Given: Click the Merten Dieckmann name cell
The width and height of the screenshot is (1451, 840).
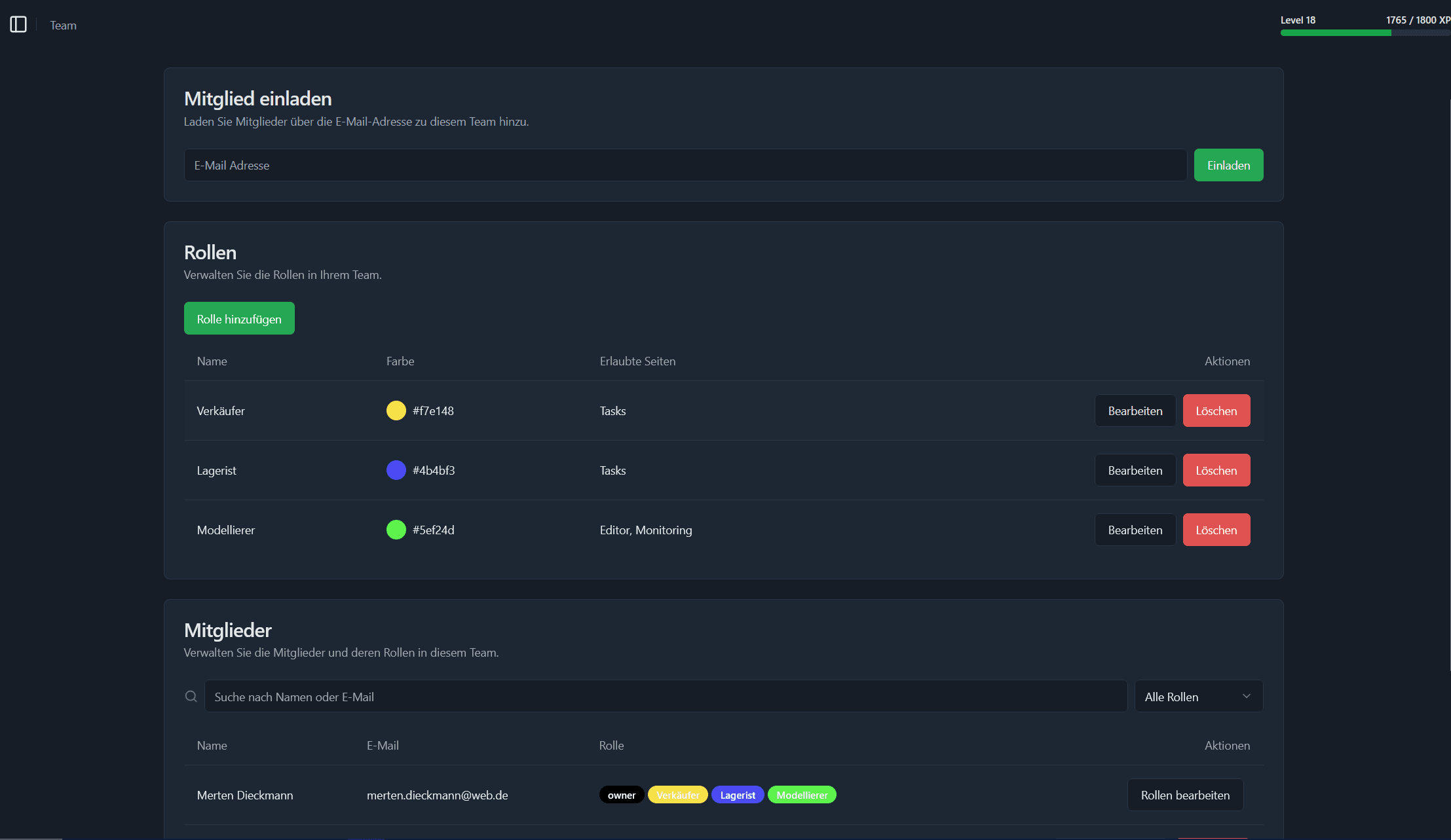Looking at the screenshot, I should pyautogui.click(x=245, y=795).
